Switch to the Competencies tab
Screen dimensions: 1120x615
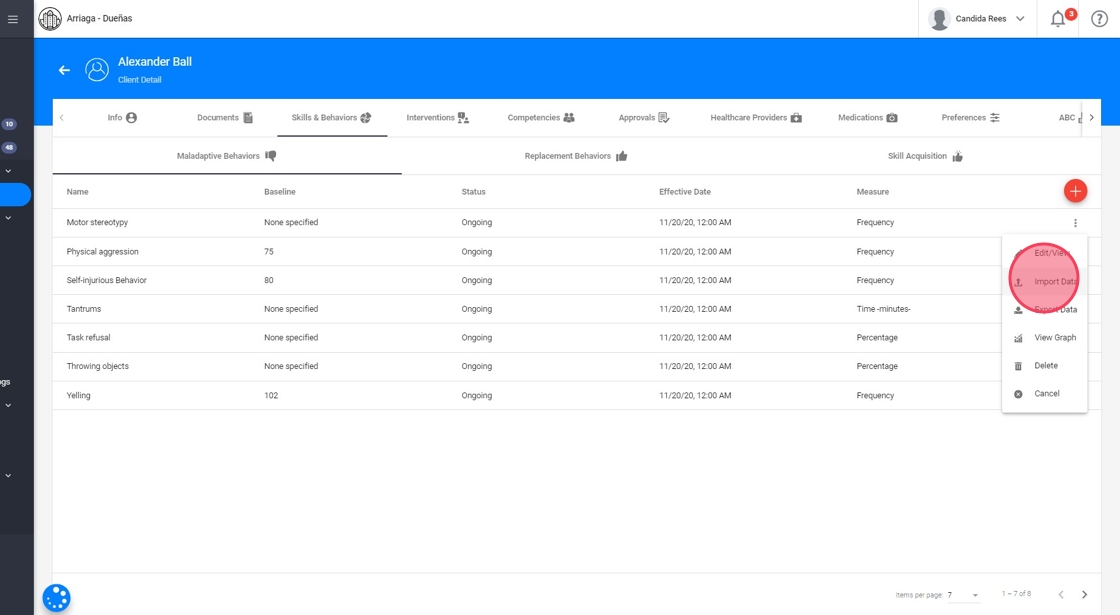pyautogui.click(x=541, y=118)
